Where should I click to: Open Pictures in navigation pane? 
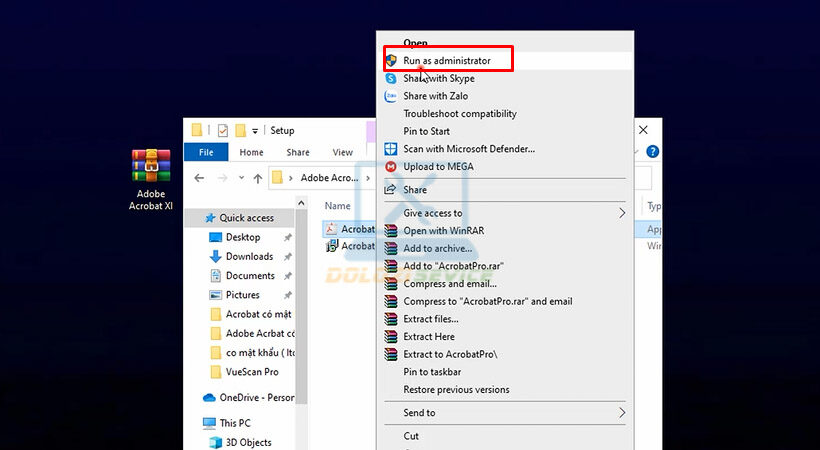tap(243, 295)
